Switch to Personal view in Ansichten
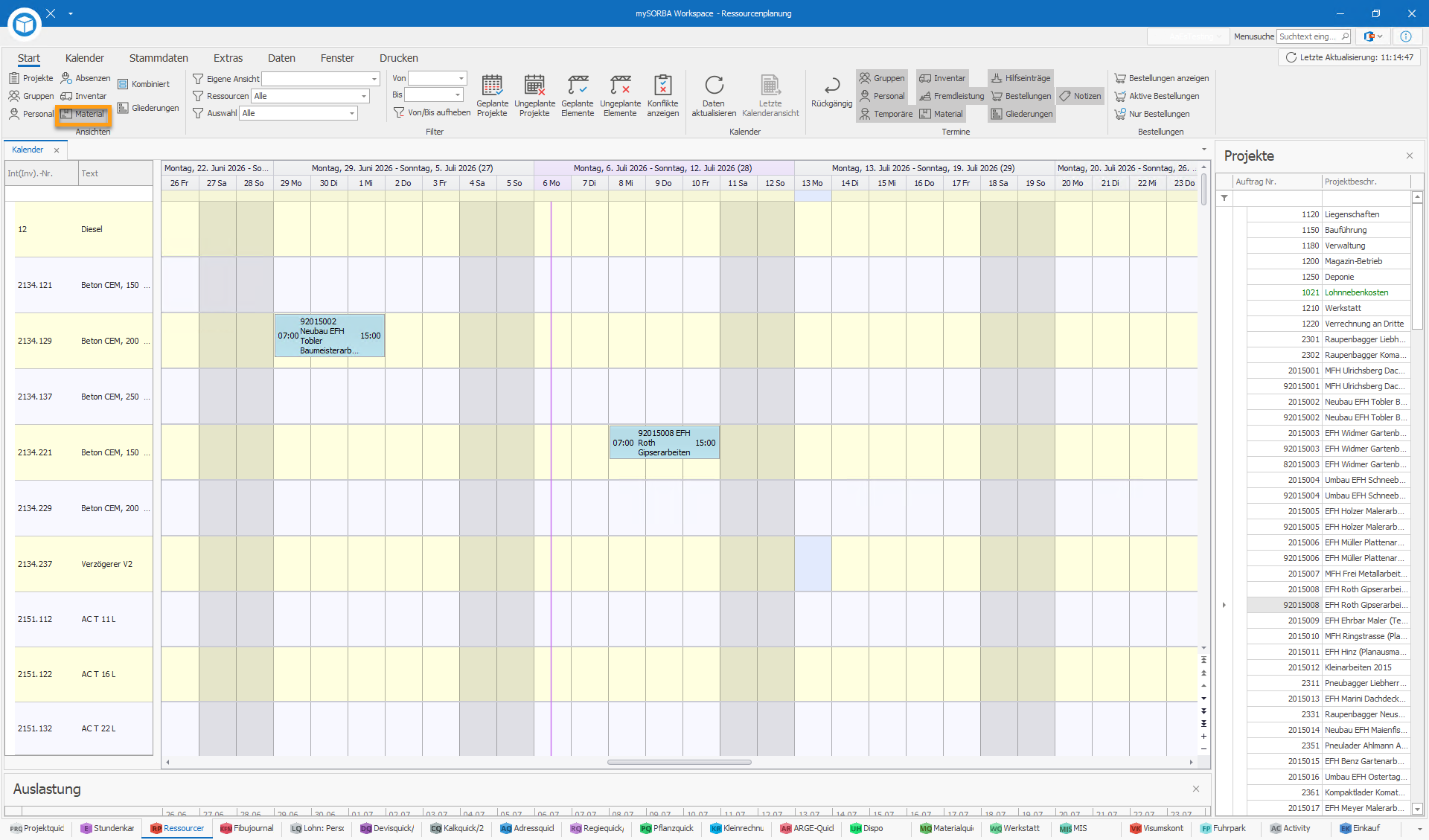This screenshot has height=840, width=1429. point(31,114)
